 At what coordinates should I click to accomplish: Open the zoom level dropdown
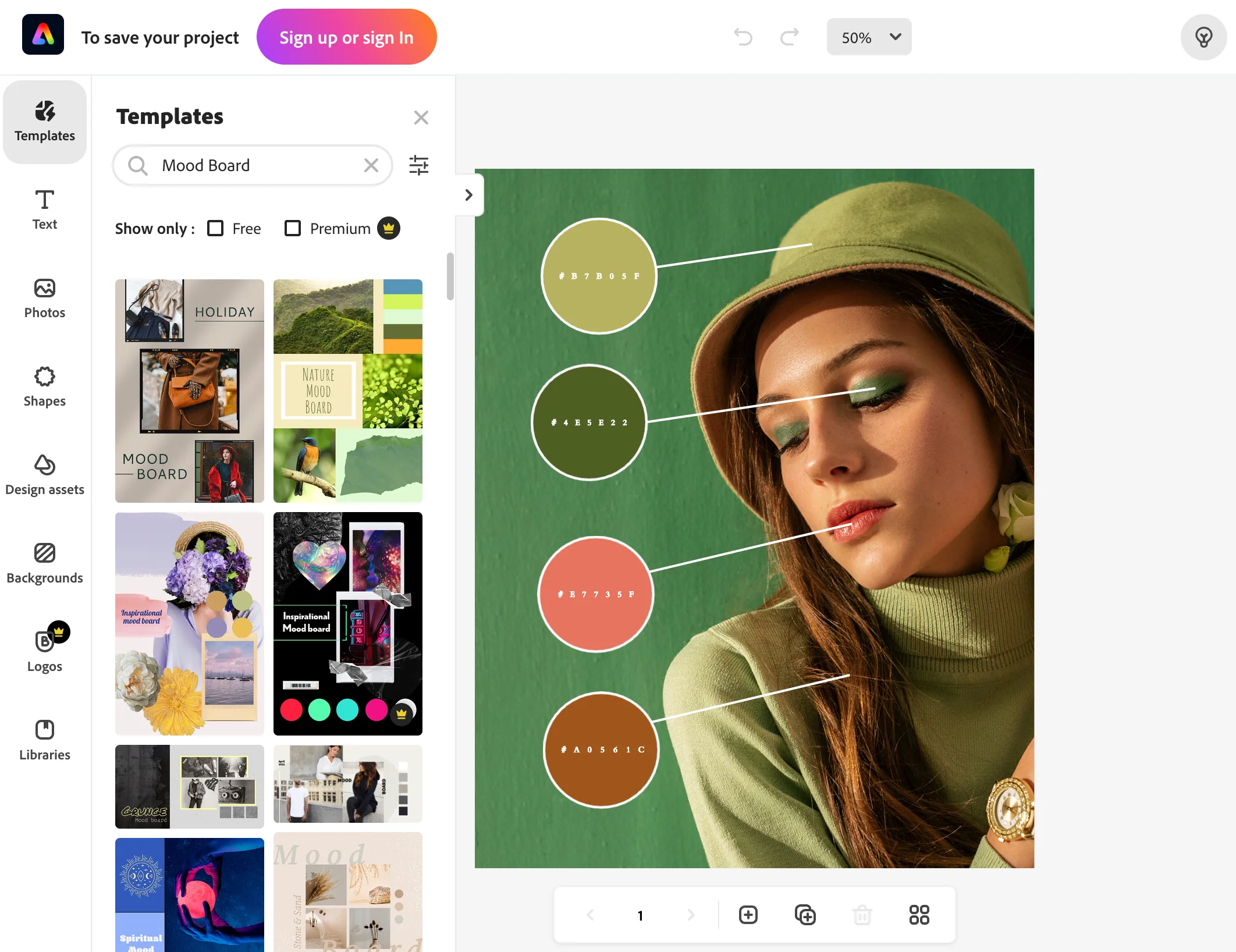point(869,37)
